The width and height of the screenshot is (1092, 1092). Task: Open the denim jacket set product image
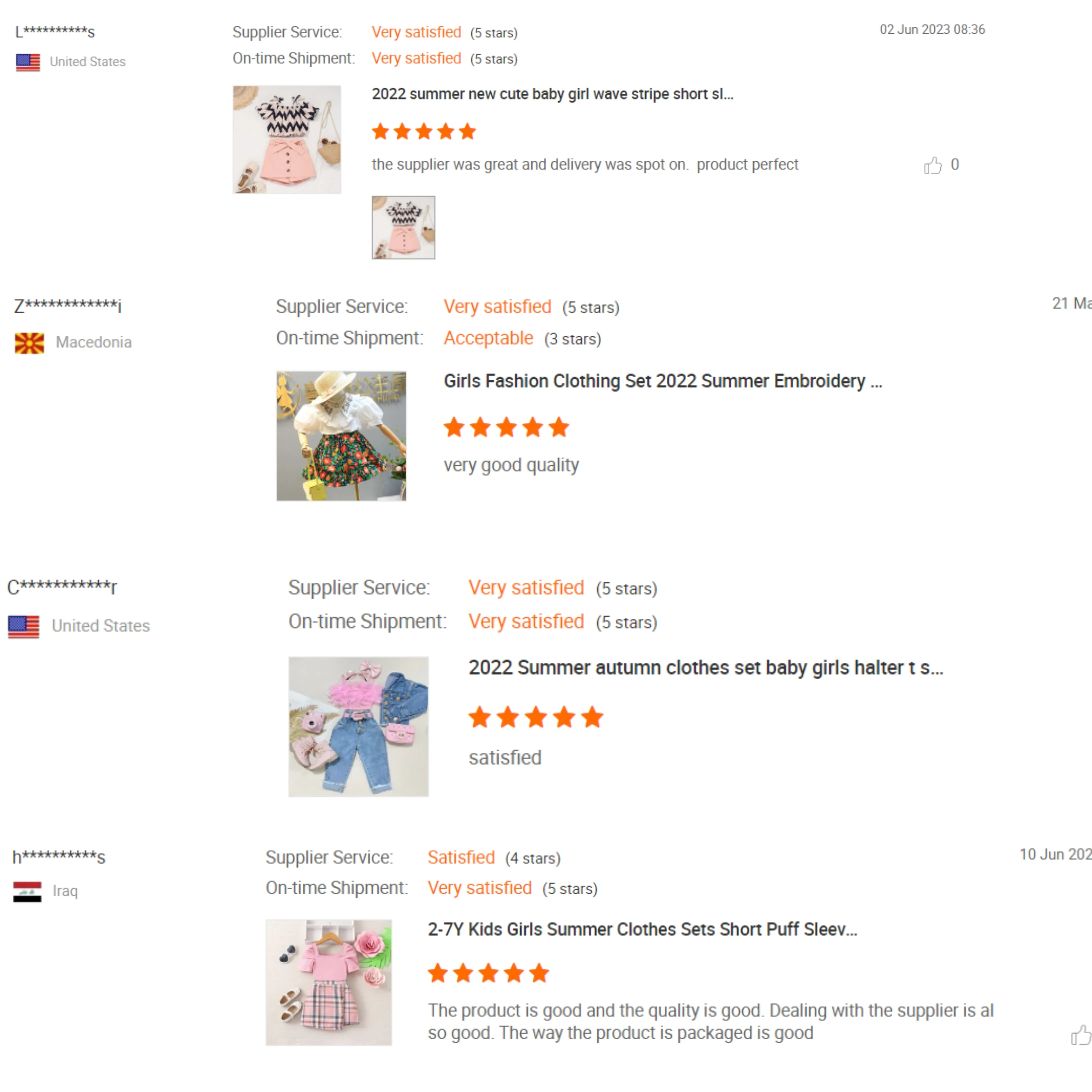pyautogui.click(x=358, y=726)
